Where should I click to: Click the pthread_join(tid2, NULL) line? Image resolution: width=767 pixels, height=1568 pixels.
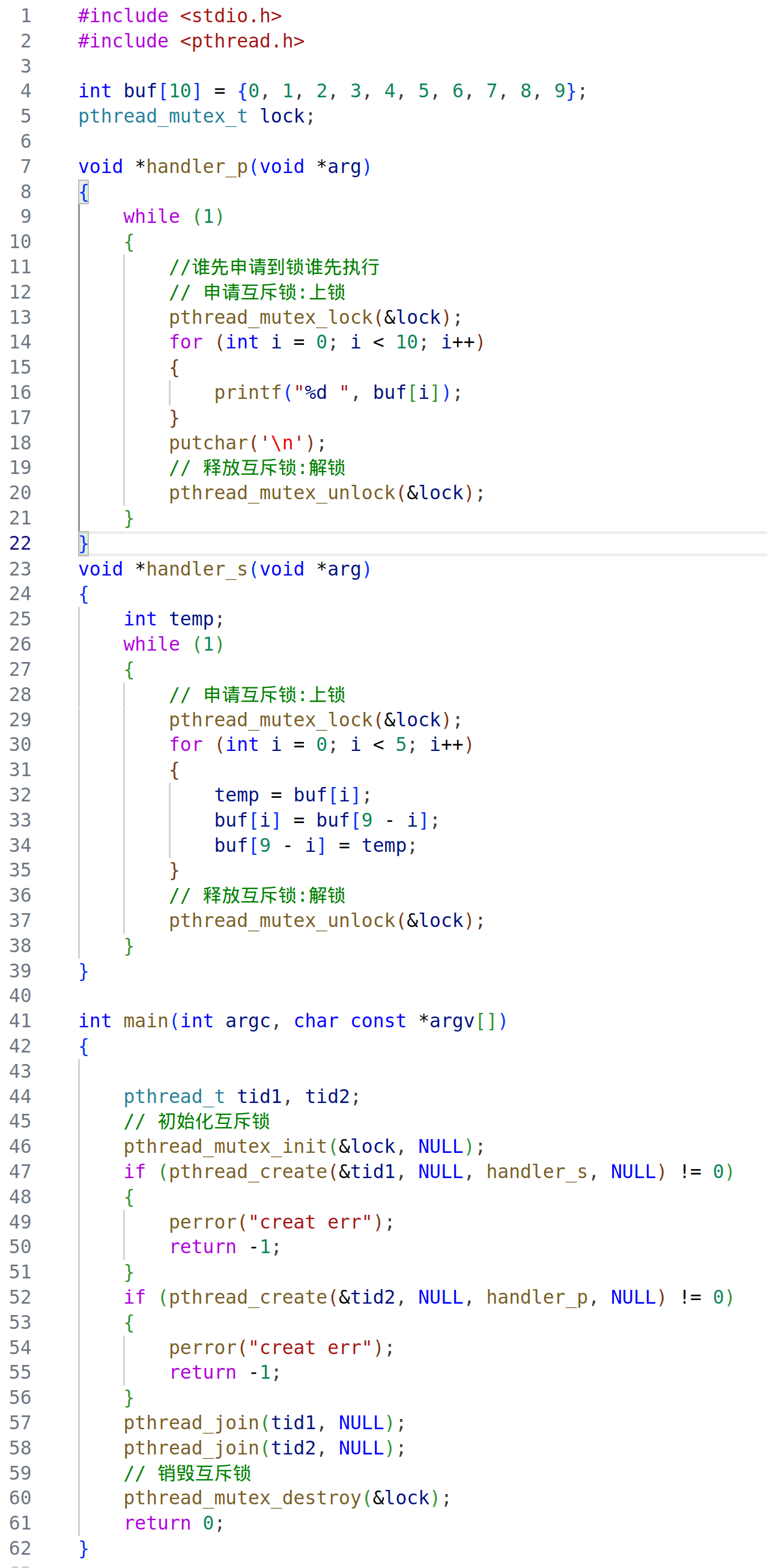pos(265,1447)
